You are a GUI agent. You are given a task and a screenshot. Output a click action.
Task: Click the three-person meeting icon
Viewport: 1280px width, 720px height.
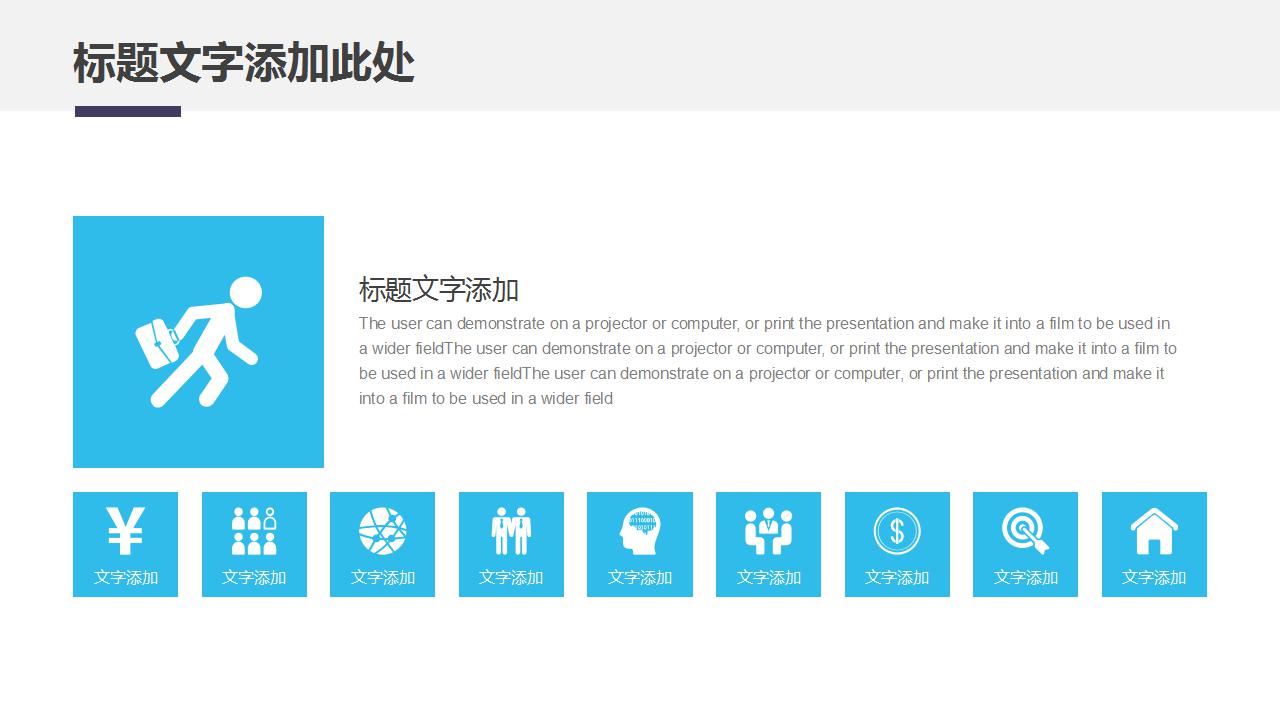click(768, 530)
